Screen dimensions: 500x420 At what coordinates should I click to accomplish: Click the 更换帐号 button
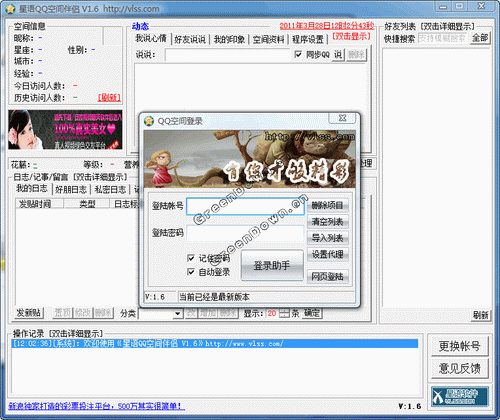coord(459,346)
